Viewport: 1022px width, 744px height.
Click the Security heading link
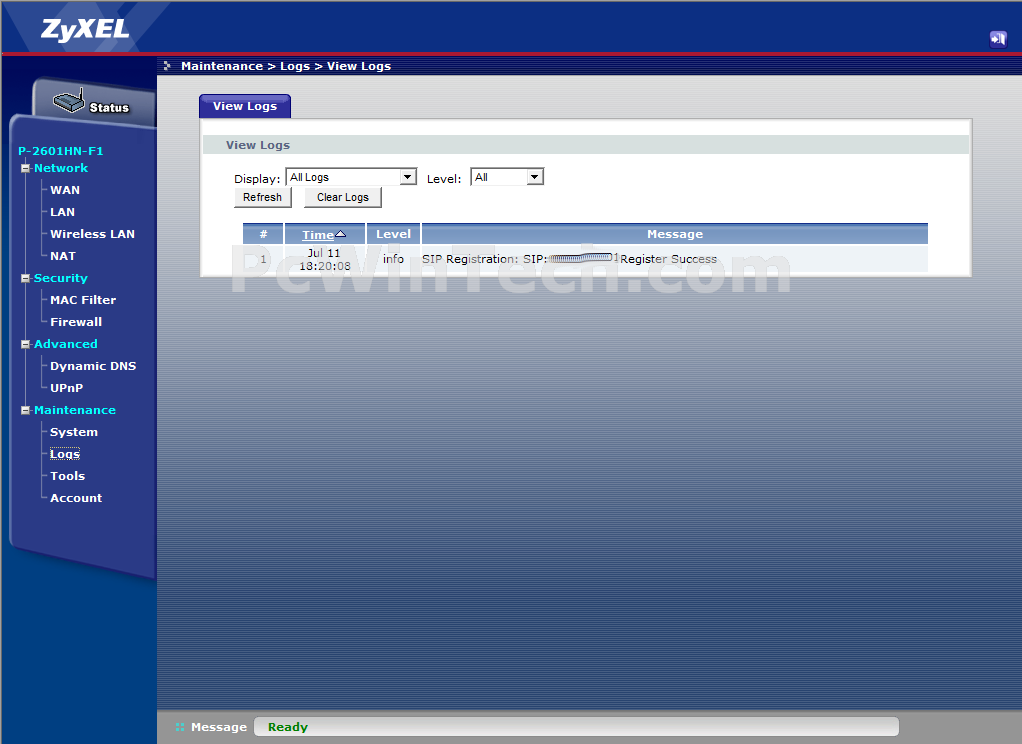[61, 278]
